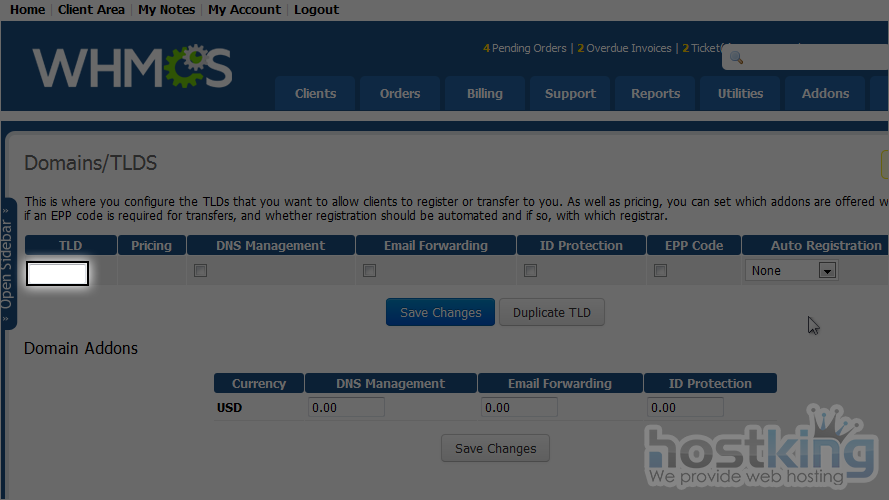This screenshot has width=889, height=500.
Task: Open the Utilities menu
Action: pyautogui.click(x=740, y=94)
